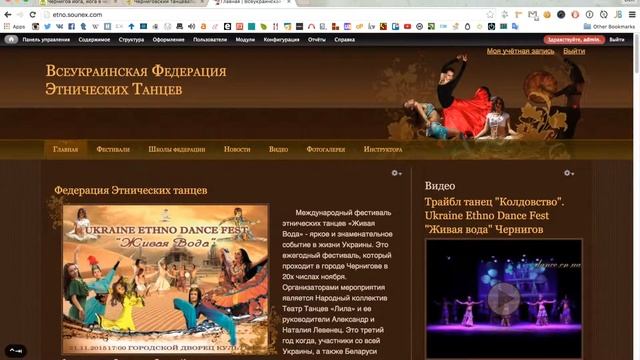The image size is (640, 360).
Task: Select the Фотогалерея navigation tab
Action: (x=326, y=149)
